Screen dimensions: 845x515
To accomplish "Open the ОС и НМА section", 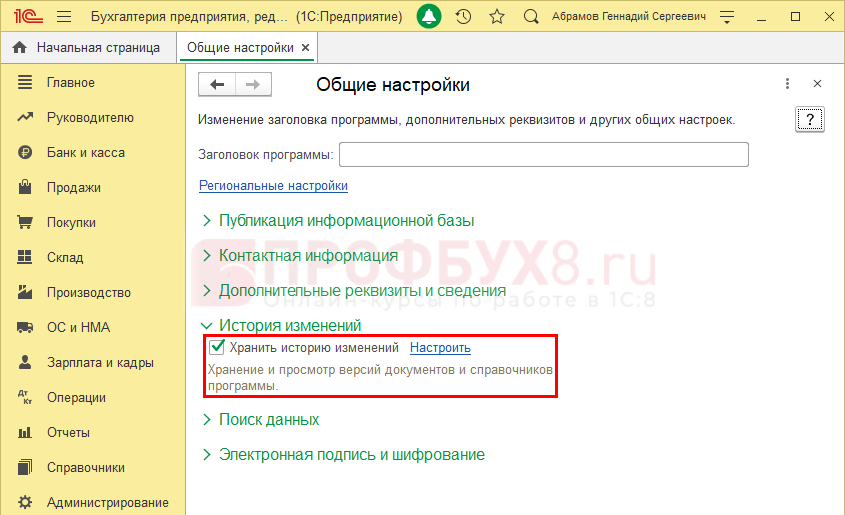I will click(78, 328).
